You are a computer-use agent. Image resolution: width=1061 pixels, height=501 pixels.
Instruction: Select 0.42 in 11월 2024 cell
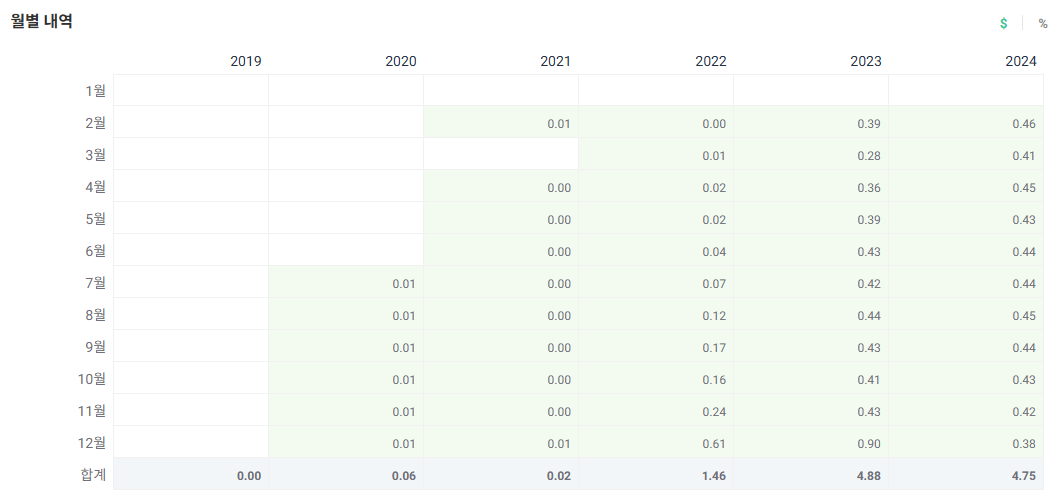(1024, 412)
